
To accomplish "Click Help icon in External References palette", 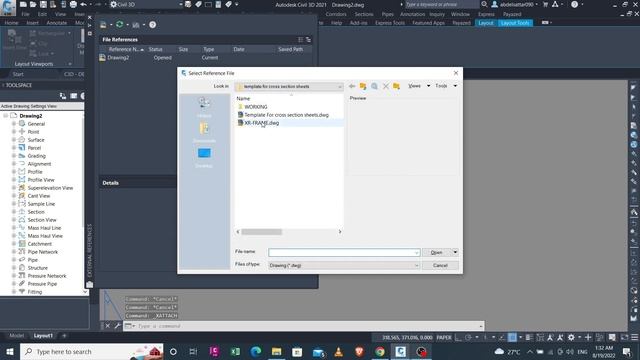I will [x=152, y=25].
